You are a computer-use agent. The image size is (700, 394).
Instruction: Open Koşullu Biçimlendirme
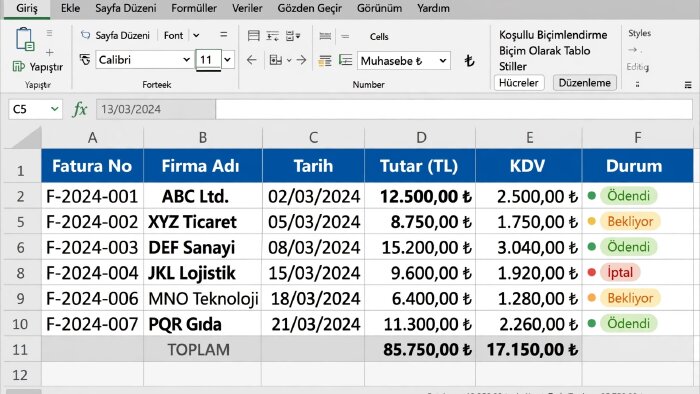coord(553,35)
